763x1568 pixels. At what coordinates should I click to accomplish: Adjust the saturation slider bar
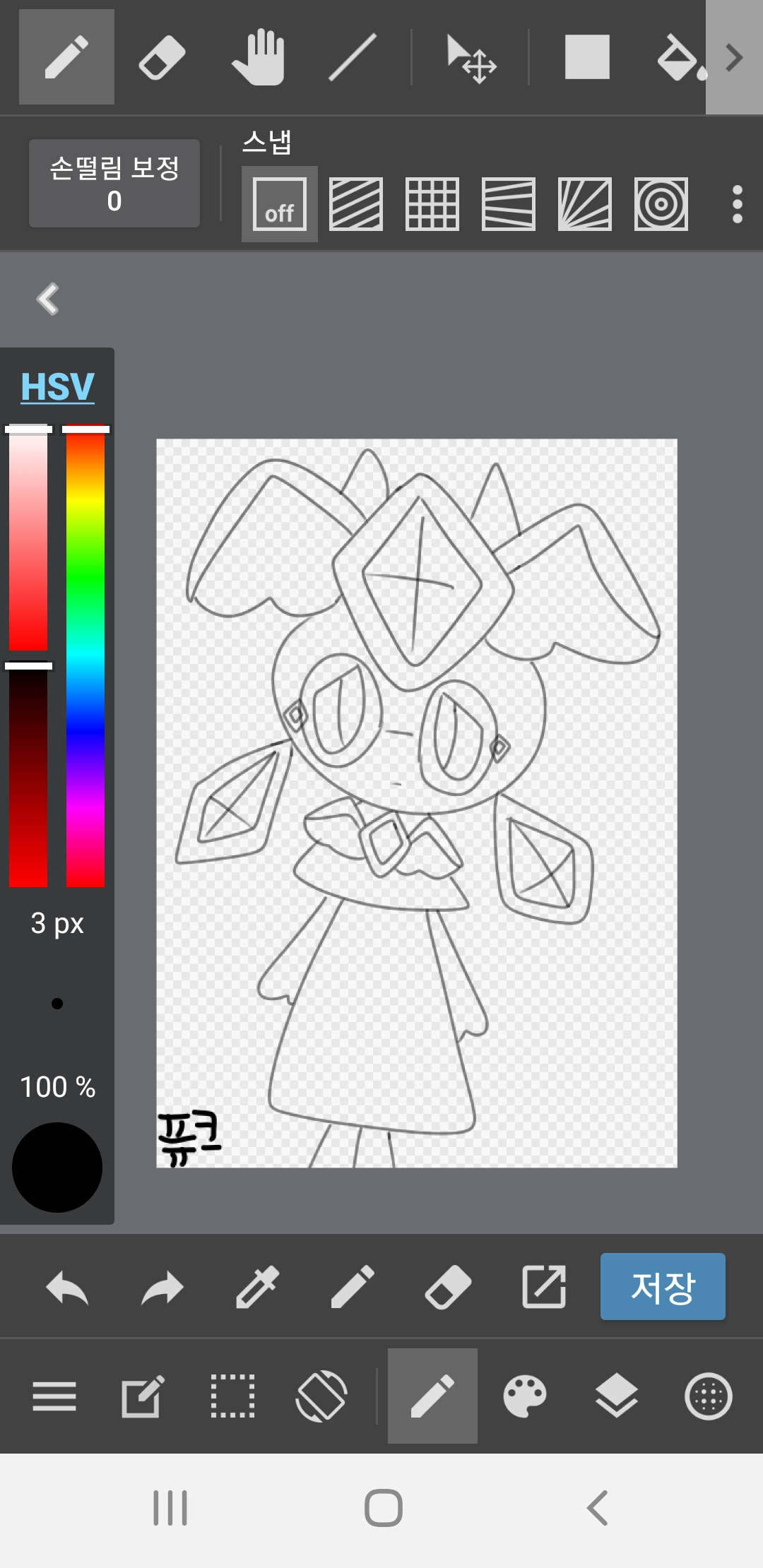click(x=28, y=538)
